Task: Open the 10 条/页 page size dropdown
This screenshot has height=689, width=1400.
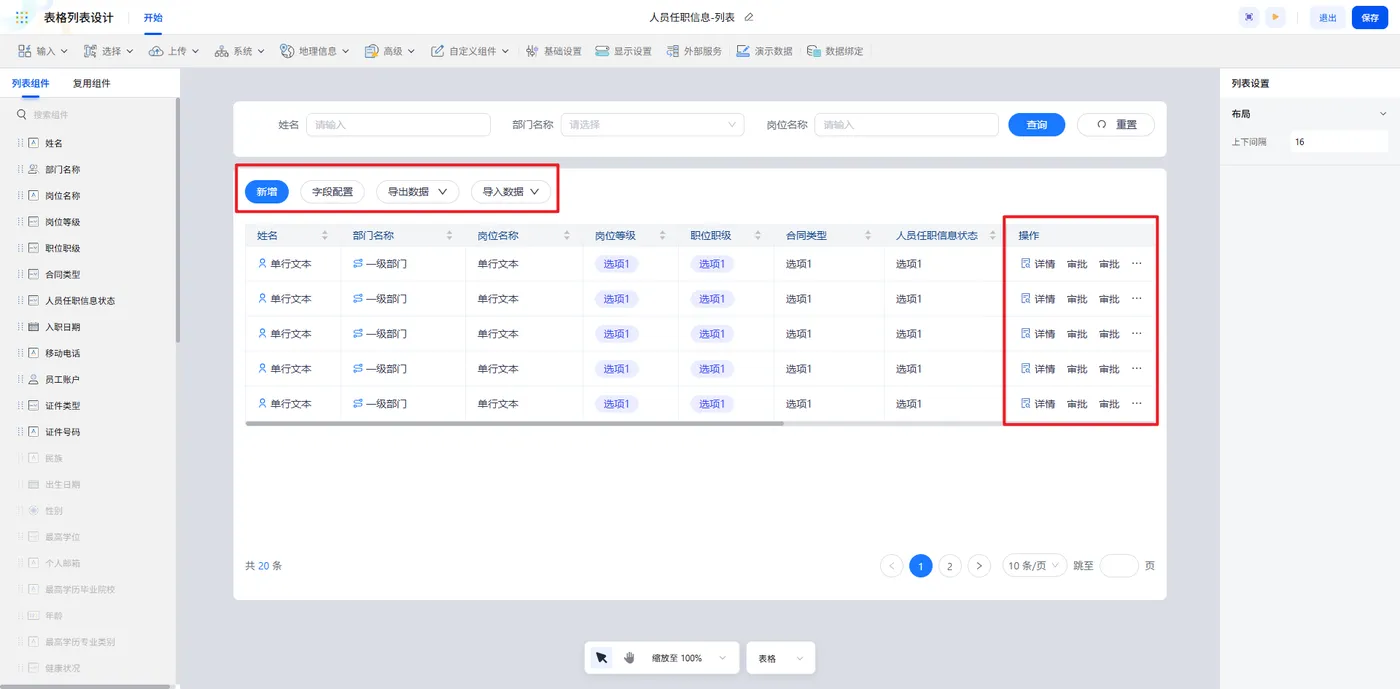Action: coord(1034,566)
